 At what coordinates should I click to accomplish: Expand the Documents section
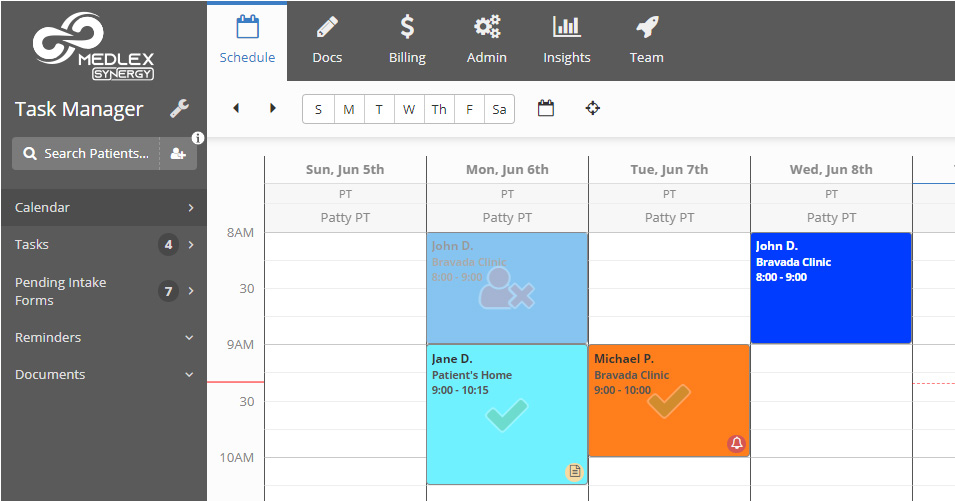point(103,375)
